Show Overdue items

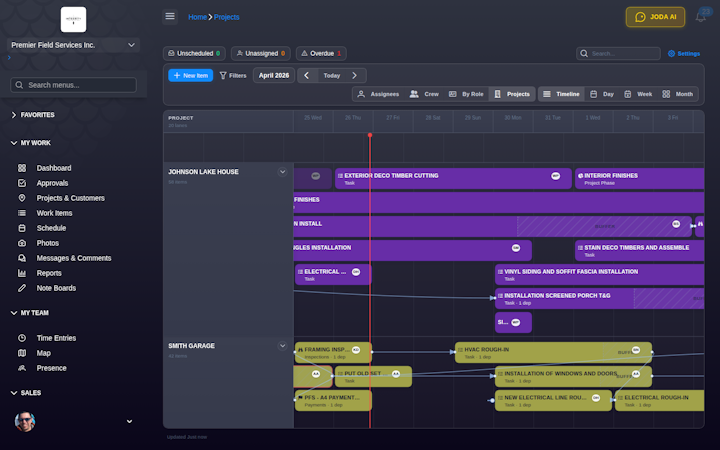click(x=321, y=53)
